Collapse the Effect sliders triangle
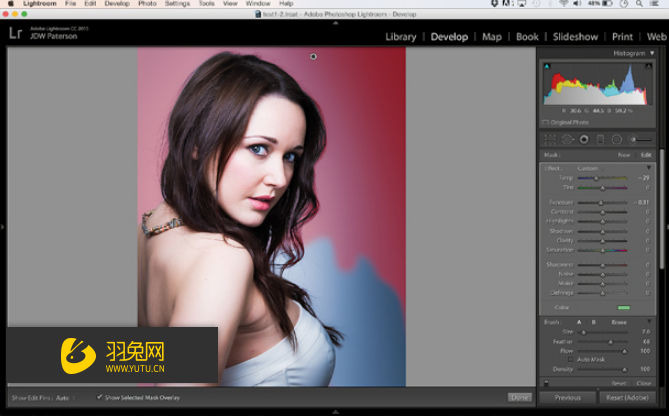The image size is (669, 416). (x=649, y=168)
